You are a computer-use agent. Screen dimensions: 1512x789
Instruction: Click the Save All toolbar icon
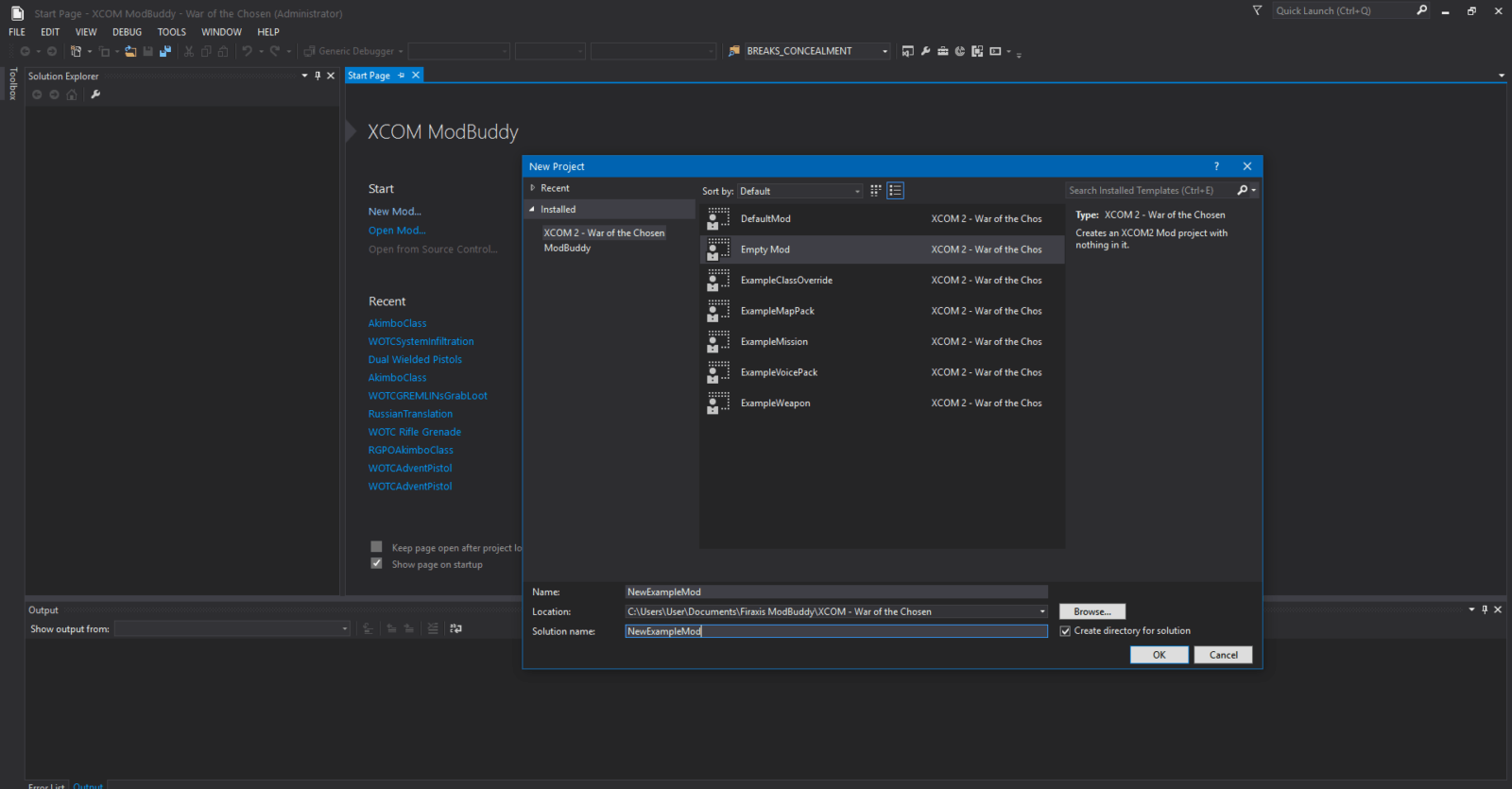pos(165,51)
